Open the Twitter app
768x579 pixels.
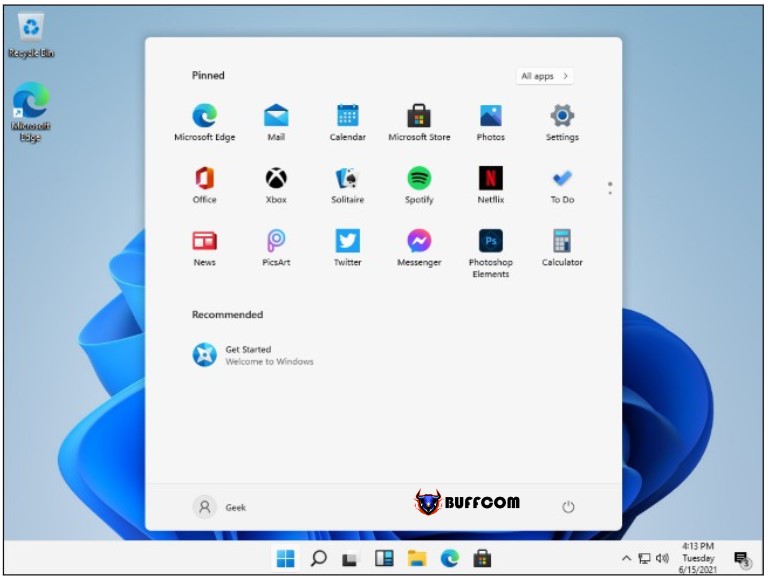pyautogui.click(x=348, y=248)
